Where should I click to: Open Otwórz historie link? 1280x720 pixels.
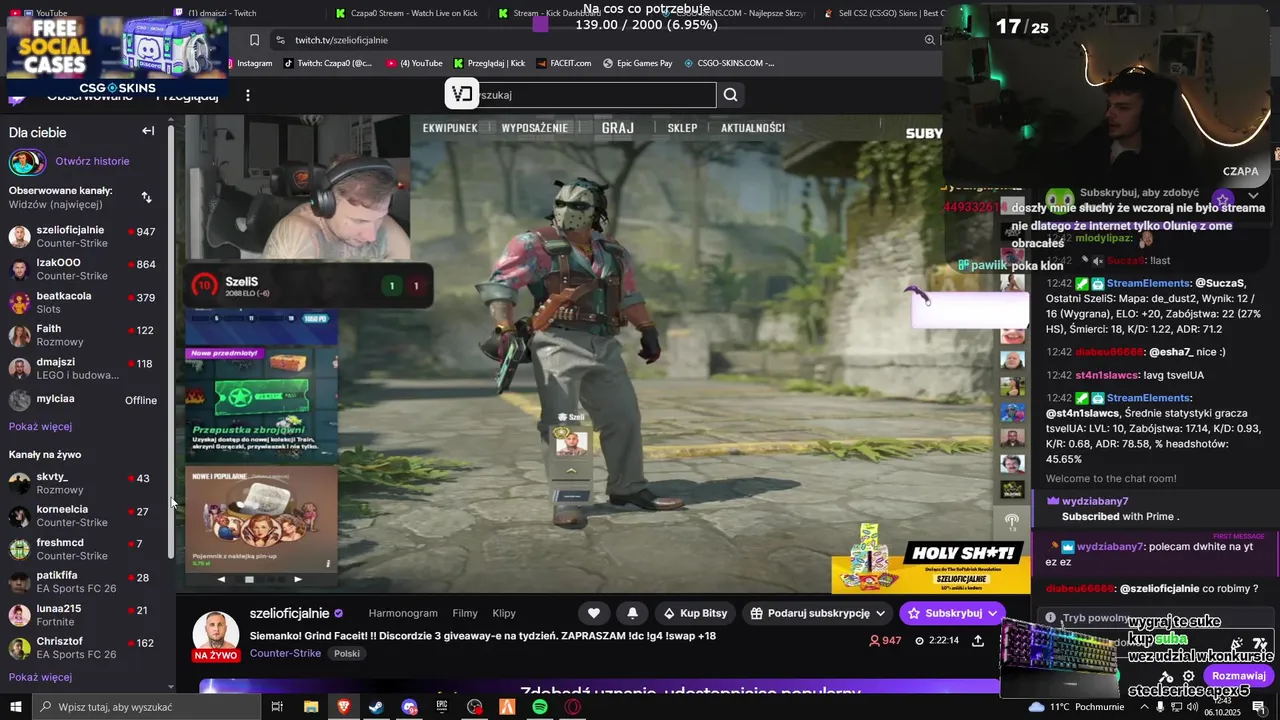[92, 161]
